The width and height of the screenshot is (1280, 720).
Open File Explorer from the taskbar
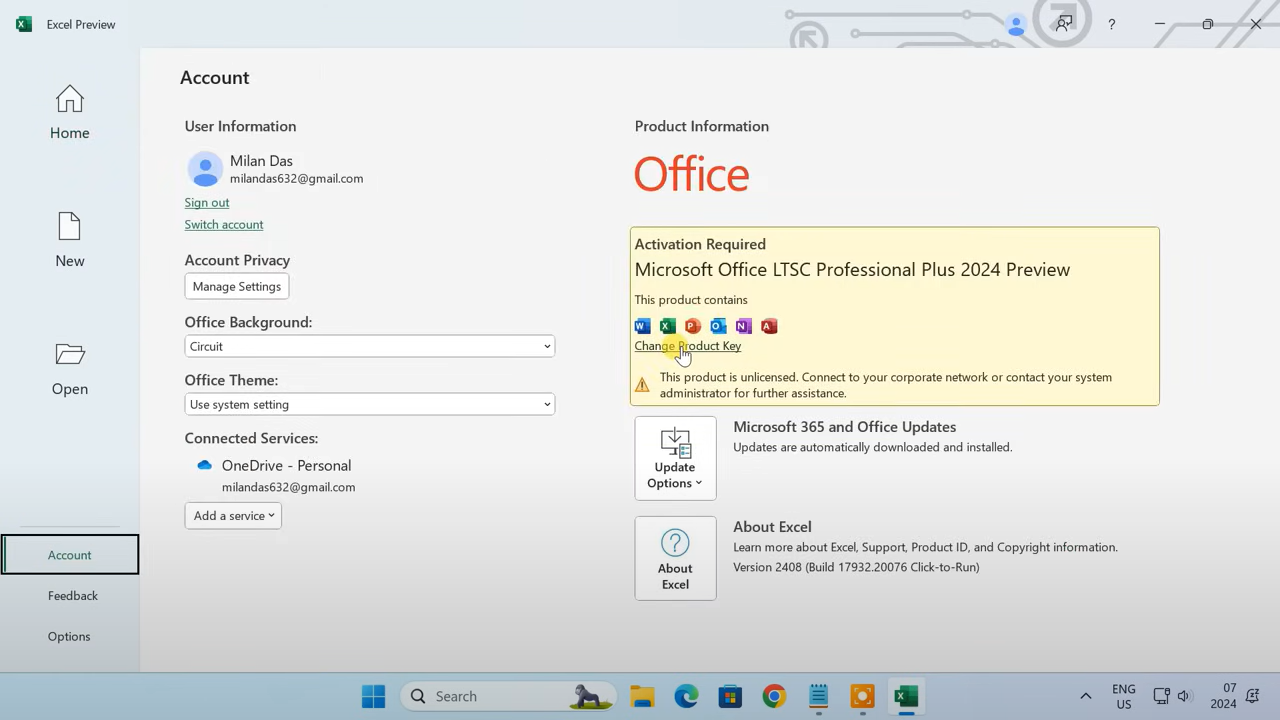click(642, 696)
